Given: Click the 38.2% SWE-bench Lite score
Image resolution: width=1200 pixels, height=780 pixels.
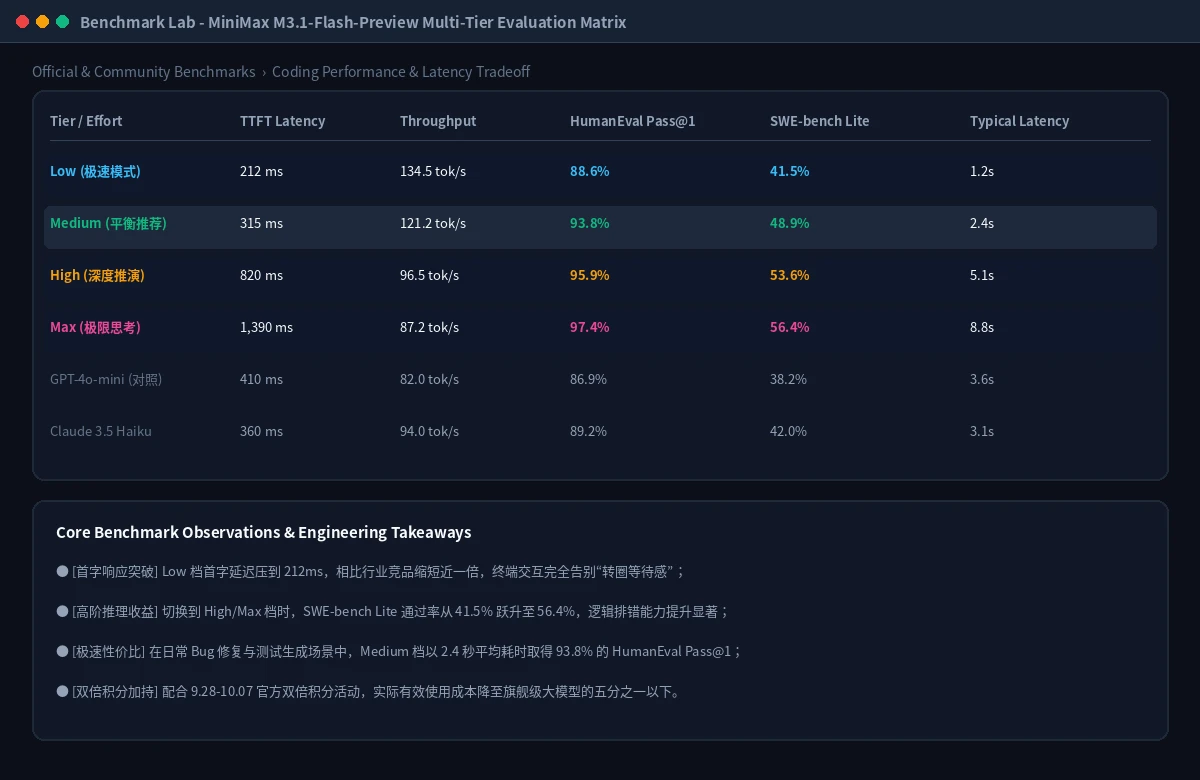Looking at the screenshot, I should click(788, 379).
